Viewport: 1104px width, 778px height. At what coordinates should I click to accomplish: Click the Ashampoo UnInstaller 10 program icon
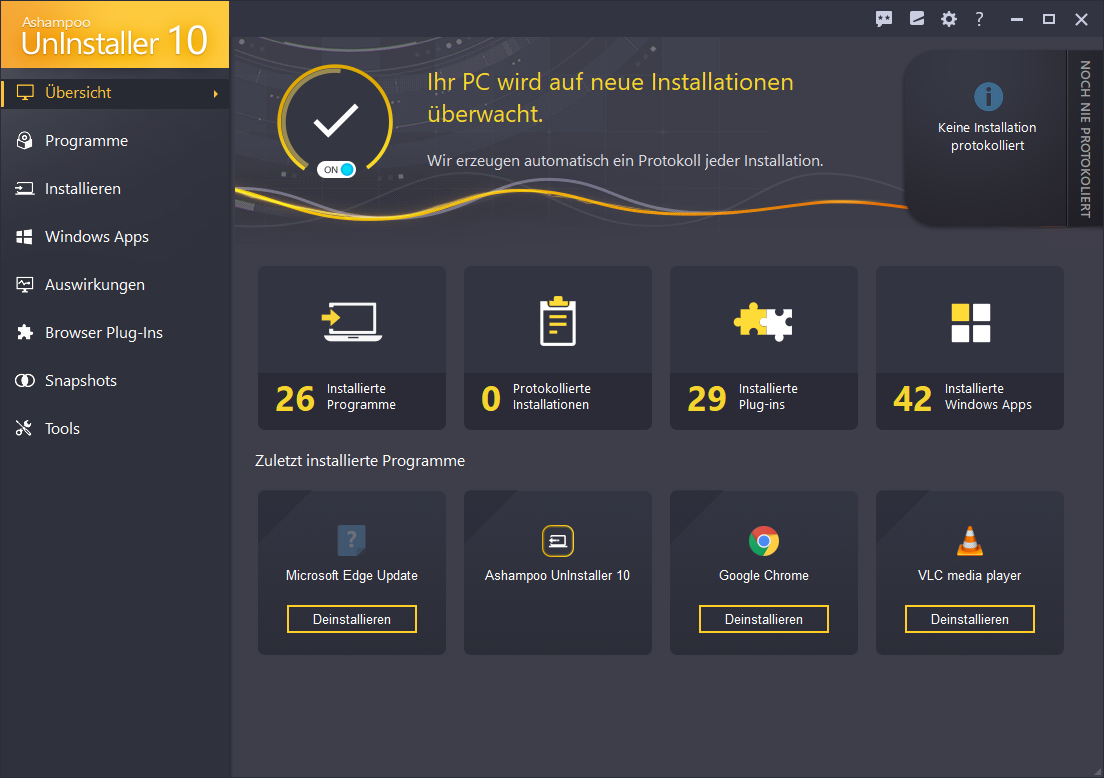[x=557, y=541]
